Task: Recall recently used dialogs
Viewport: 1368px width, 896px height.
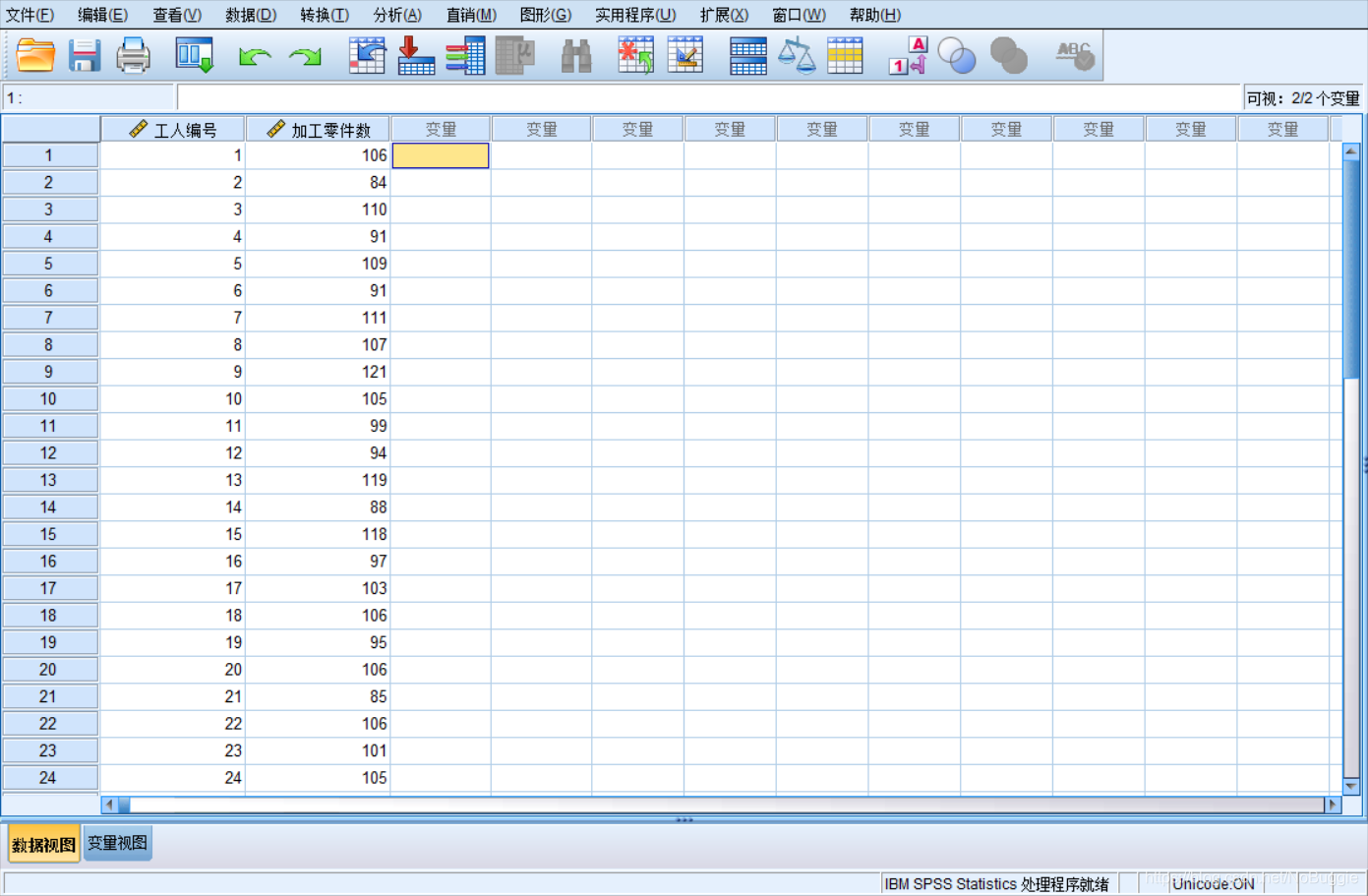Action: (x=195, y=56)
